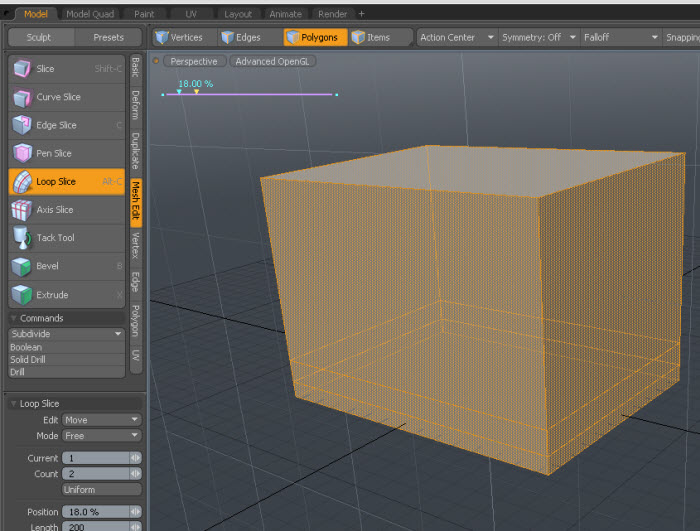
Task: Activate the Edge Slice tool
Action: pos(56,125)
